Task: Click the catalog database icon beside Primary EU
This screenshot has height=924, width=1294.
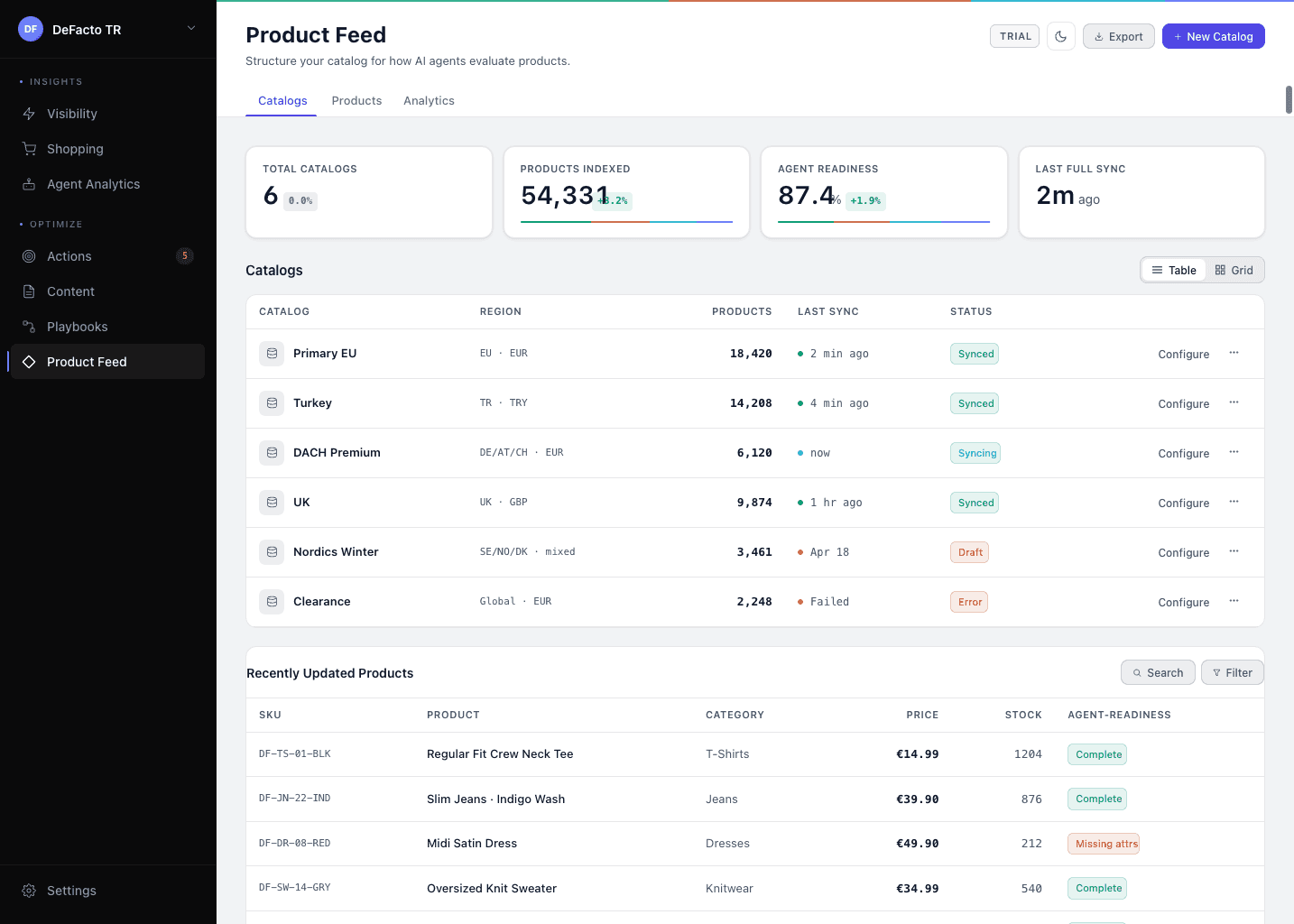Action: [x=272, y=353]
